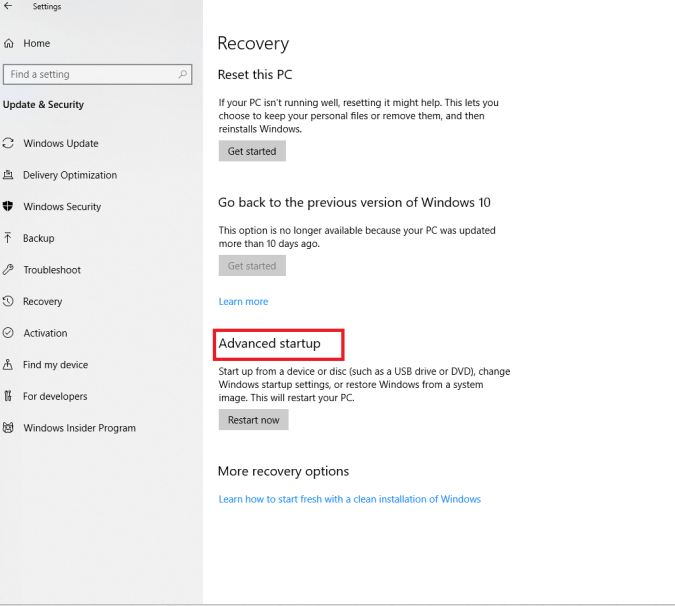Viewport: 675px width, 606px height.
Task: Open Windows Insider Program settings
Action: click(80, 428)
